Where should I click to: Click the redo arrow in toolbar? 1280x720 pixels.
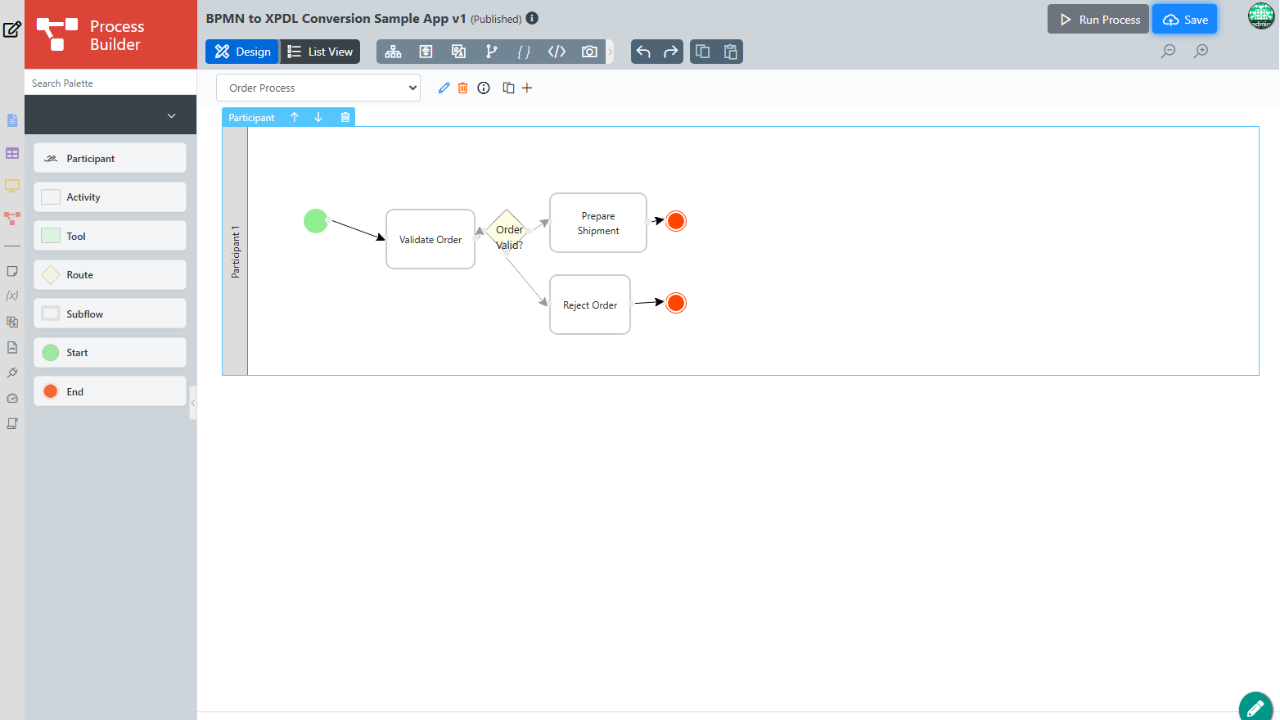[x=671, y=52]
